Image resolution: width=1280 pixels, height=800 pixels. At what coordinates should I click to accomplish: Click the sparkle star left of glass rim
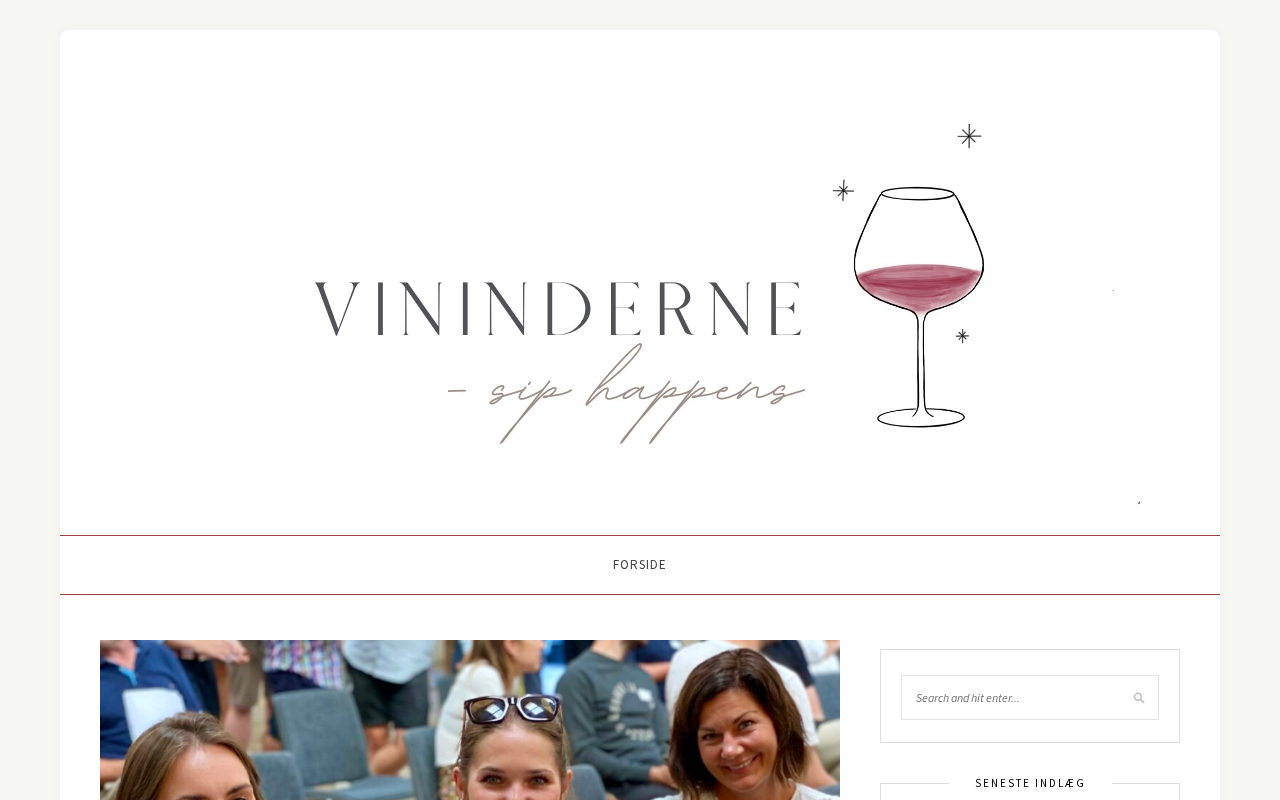[x=843, y=190]
